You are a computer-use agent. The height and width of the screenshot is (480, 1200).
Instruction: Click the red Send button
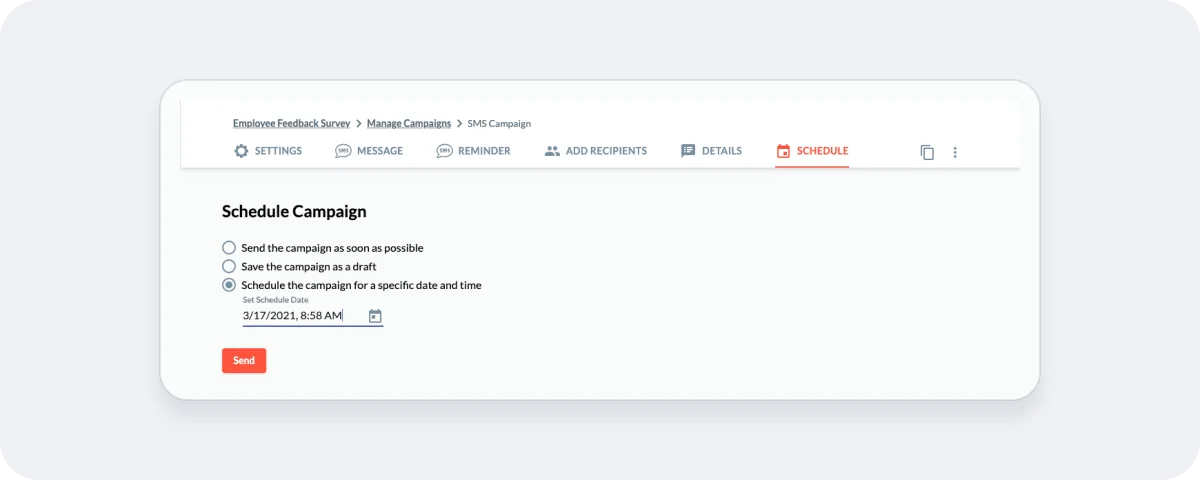244,361
